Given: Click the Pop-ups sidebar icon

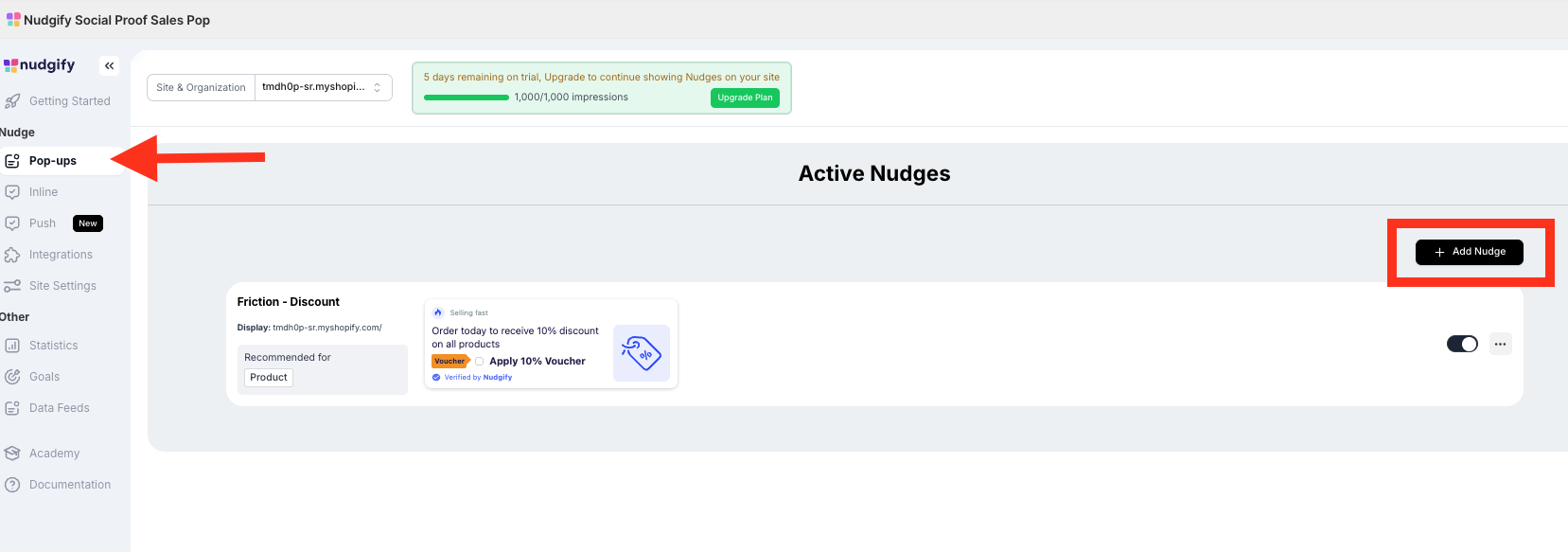Looking at the screenshot, I should pos(12,161).
